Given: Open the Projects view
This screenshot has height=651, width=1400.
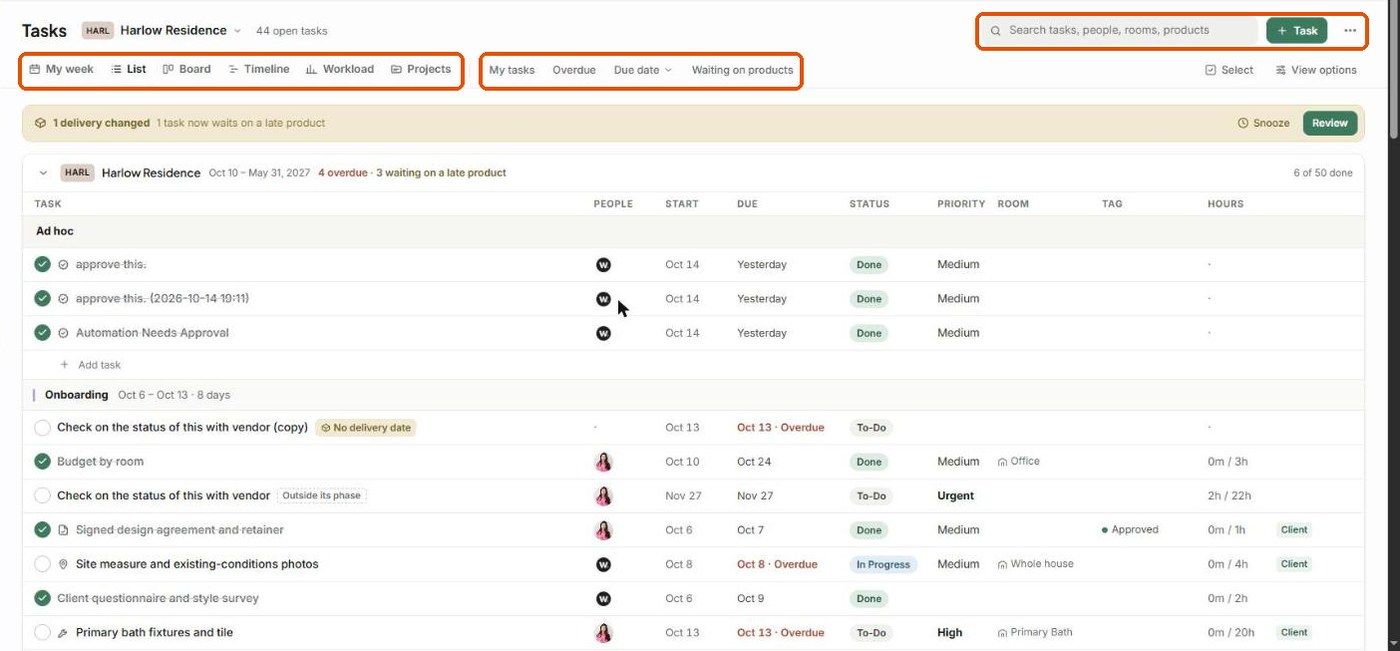Looking at the screenshot, I should 420,69.
